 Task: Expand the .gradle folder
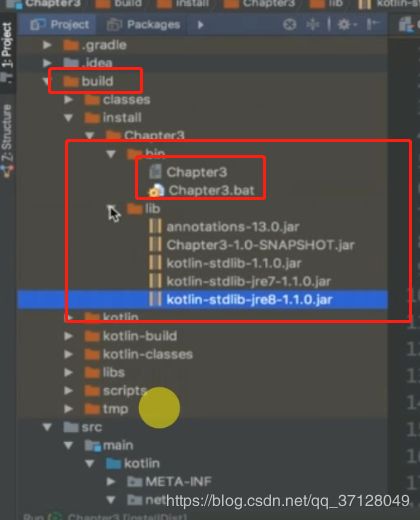(47, 45)
